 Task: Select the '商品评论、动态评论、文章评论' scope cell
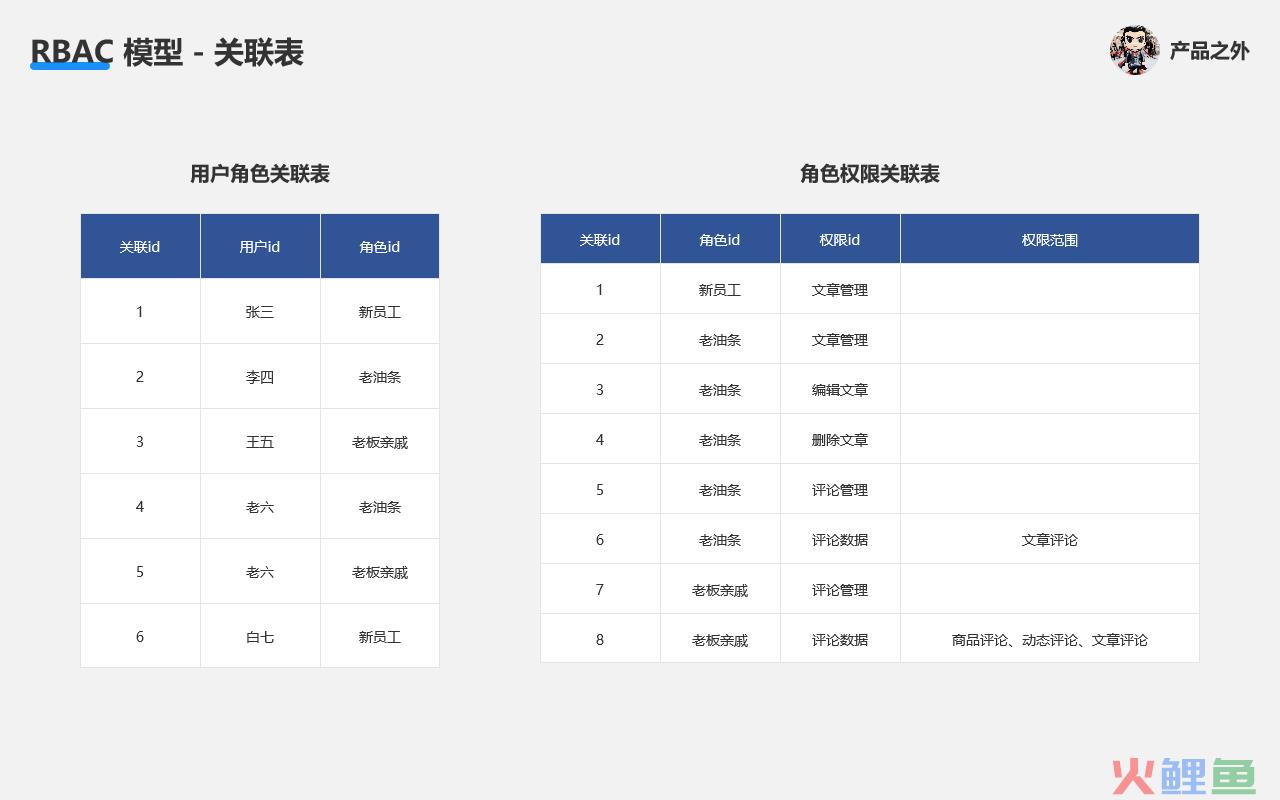pos(1050,640)
